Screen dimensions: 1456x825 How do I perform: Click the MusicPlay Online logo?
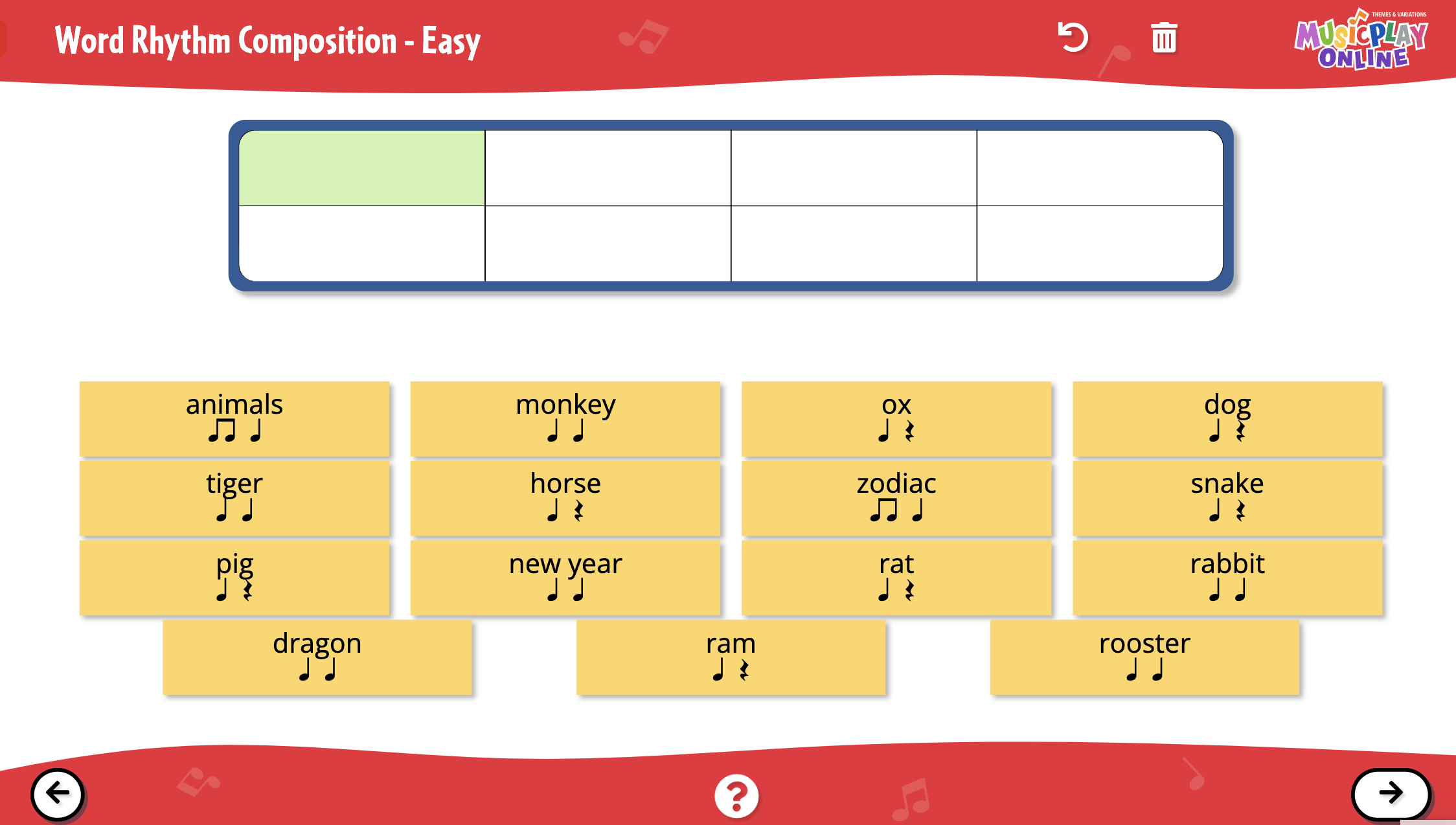[1361, 40]
